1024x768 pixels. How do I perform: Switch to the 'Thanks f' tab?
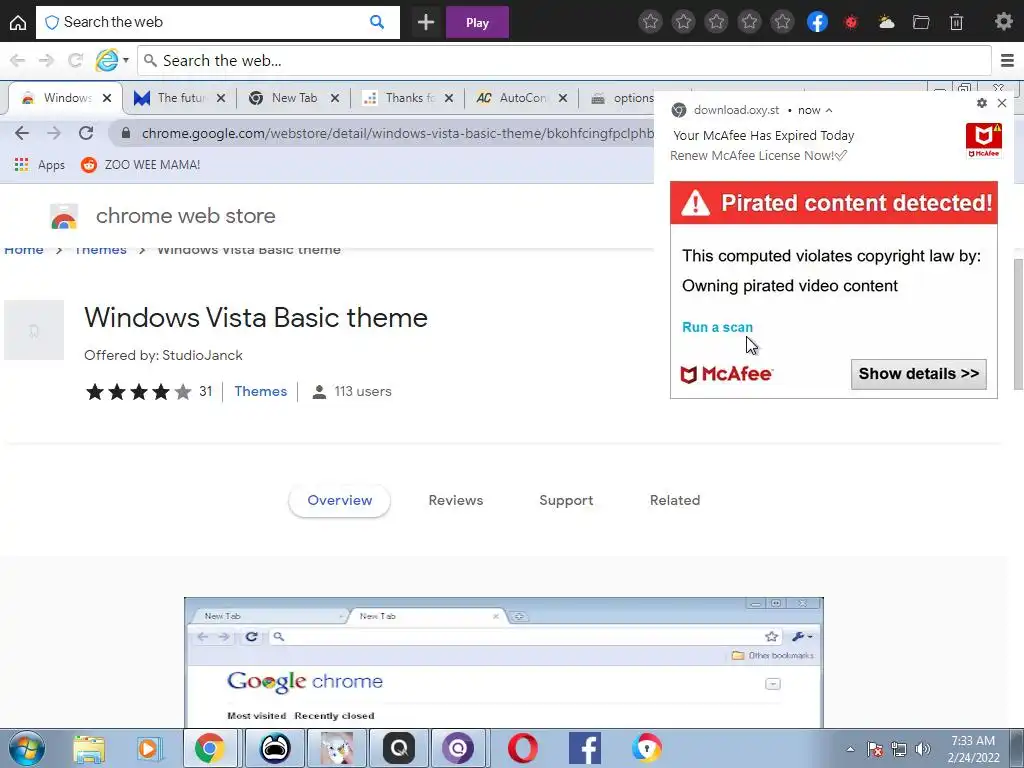(x=408, y=98)
